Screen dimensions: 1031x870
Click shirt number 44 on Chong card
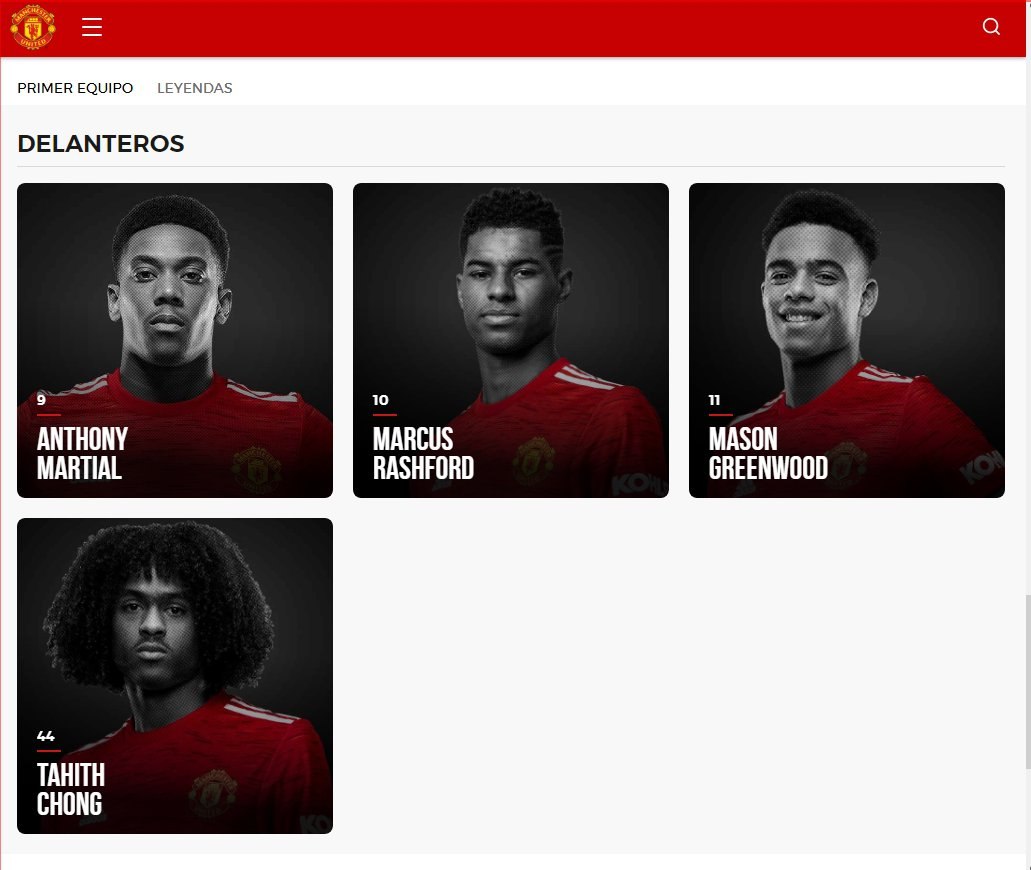tap(45, 736)
